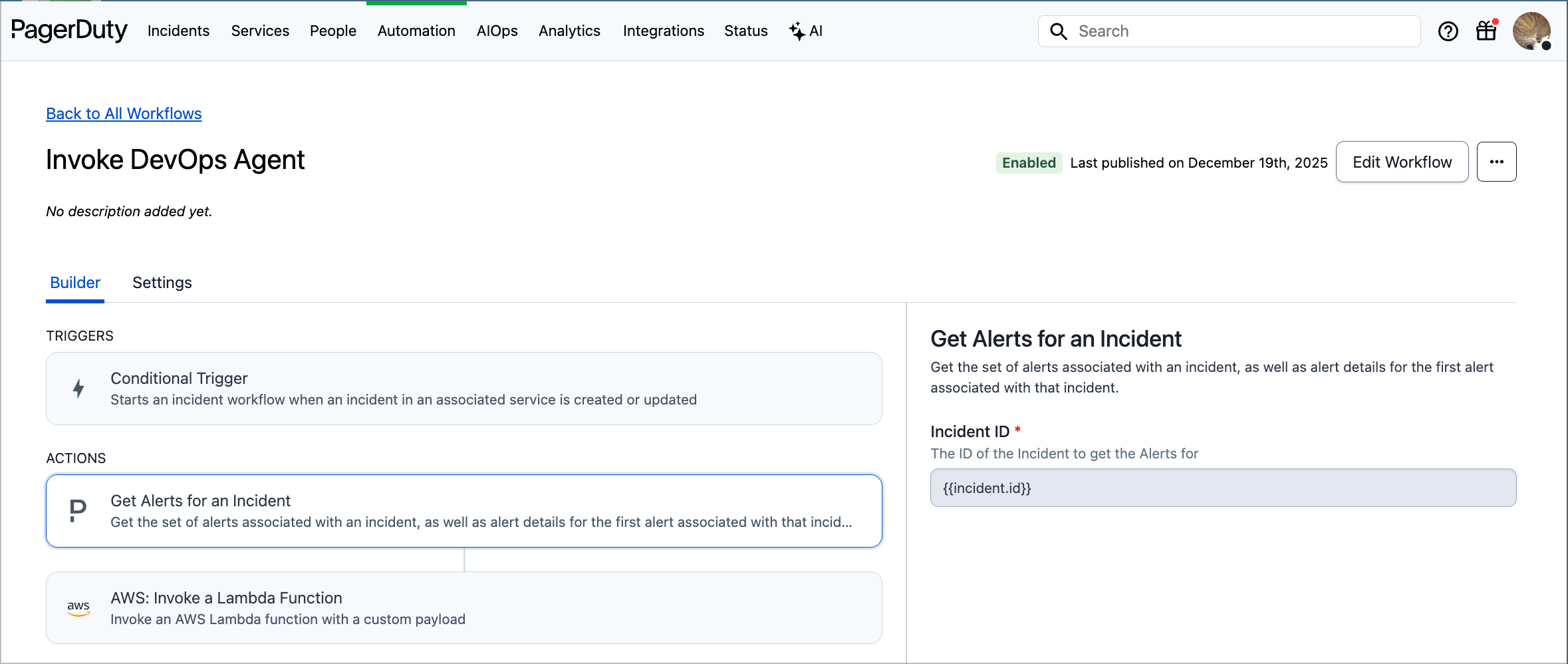Follow the Back to All Workflows link
Image resolution: width=1568 pixels, height=664 pixels.
point(124,114)
